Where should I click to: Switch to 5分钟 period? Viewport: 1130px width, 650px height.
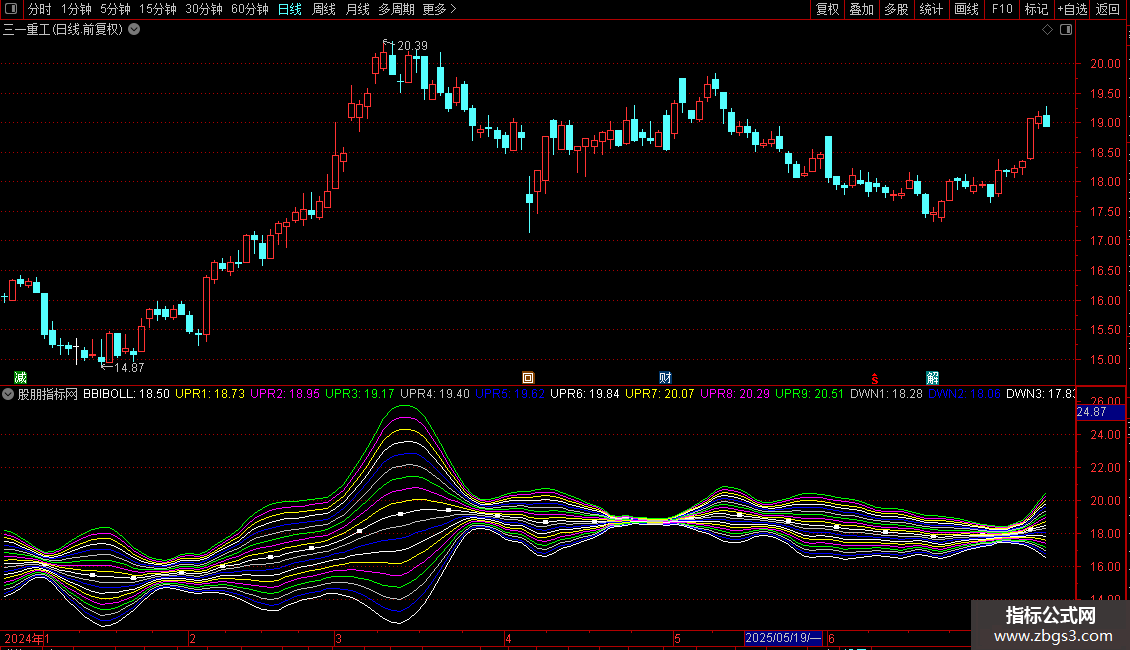115,9
